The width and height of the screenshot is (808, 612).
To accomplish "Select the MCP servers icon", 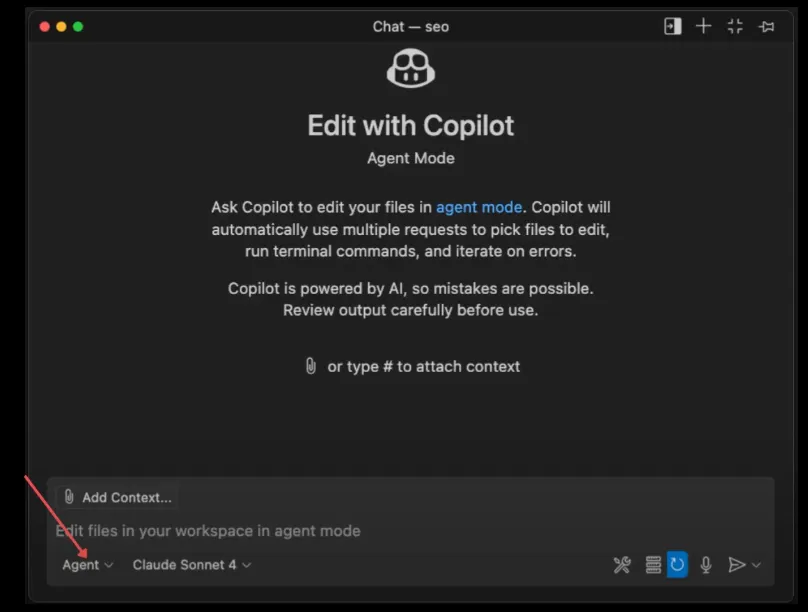I will [x=652, y=564].
